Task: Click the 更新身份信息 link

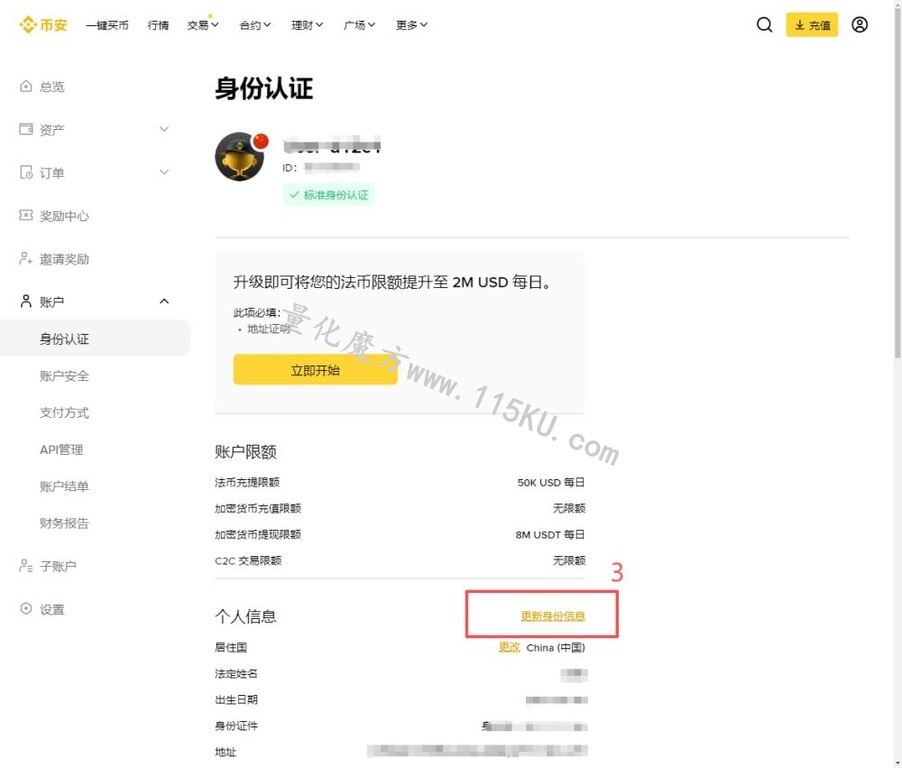Action: (x=553, y=616)
